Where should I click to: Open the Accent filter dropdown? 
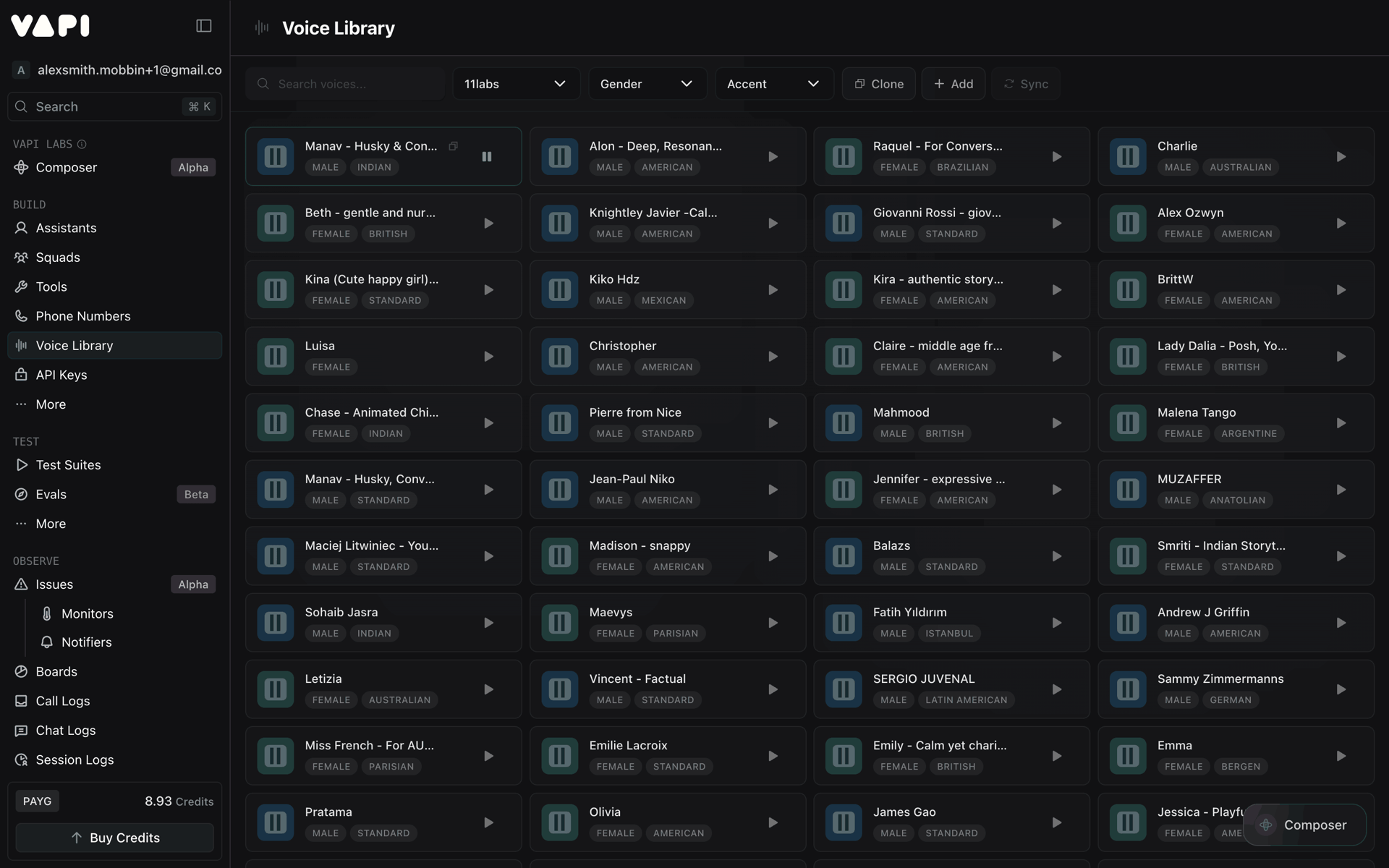click(774, 84)
